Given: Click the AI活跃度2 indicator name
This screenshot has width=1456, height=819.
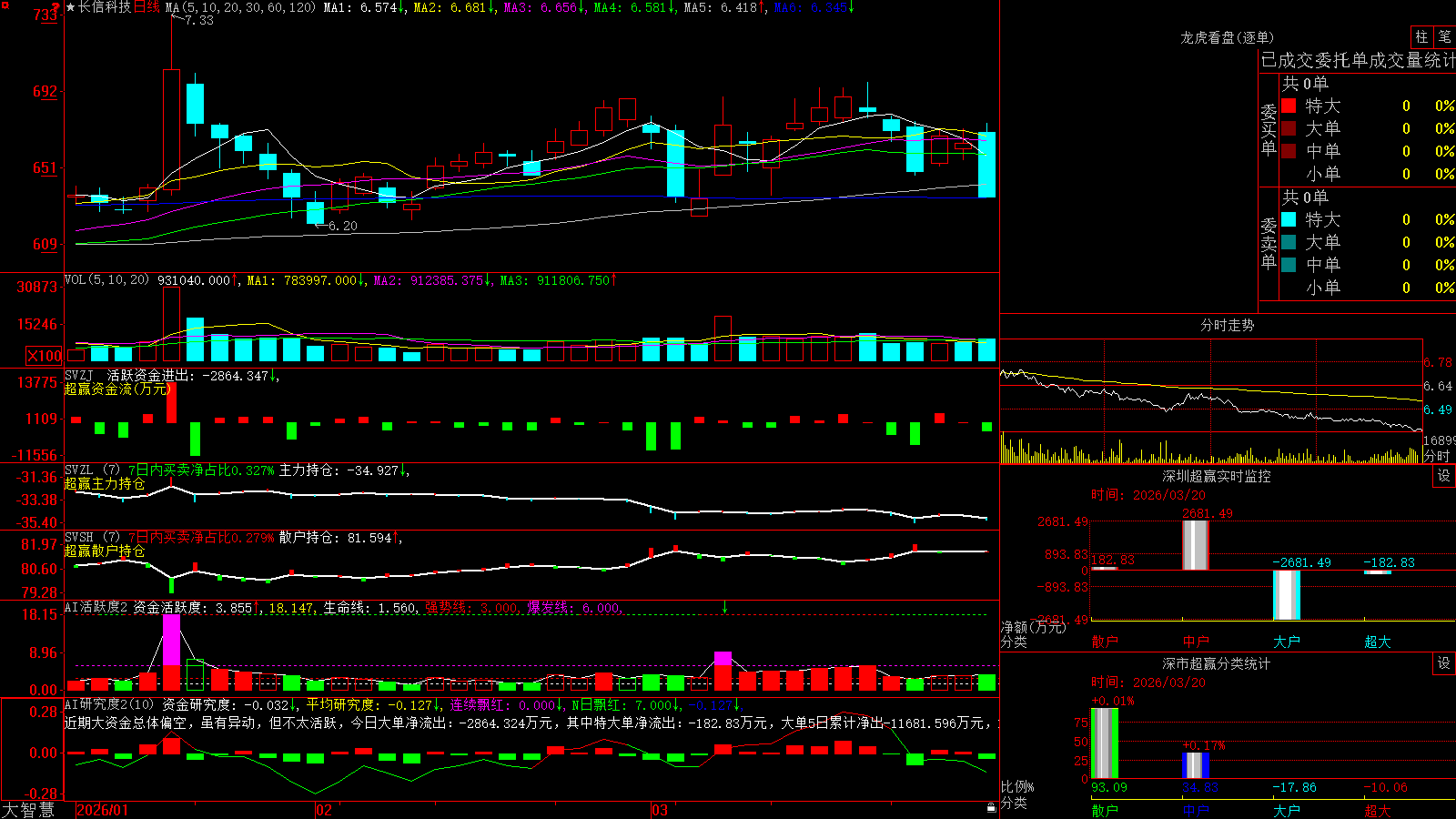Looking at the screenshot, I should pos(96,608).
